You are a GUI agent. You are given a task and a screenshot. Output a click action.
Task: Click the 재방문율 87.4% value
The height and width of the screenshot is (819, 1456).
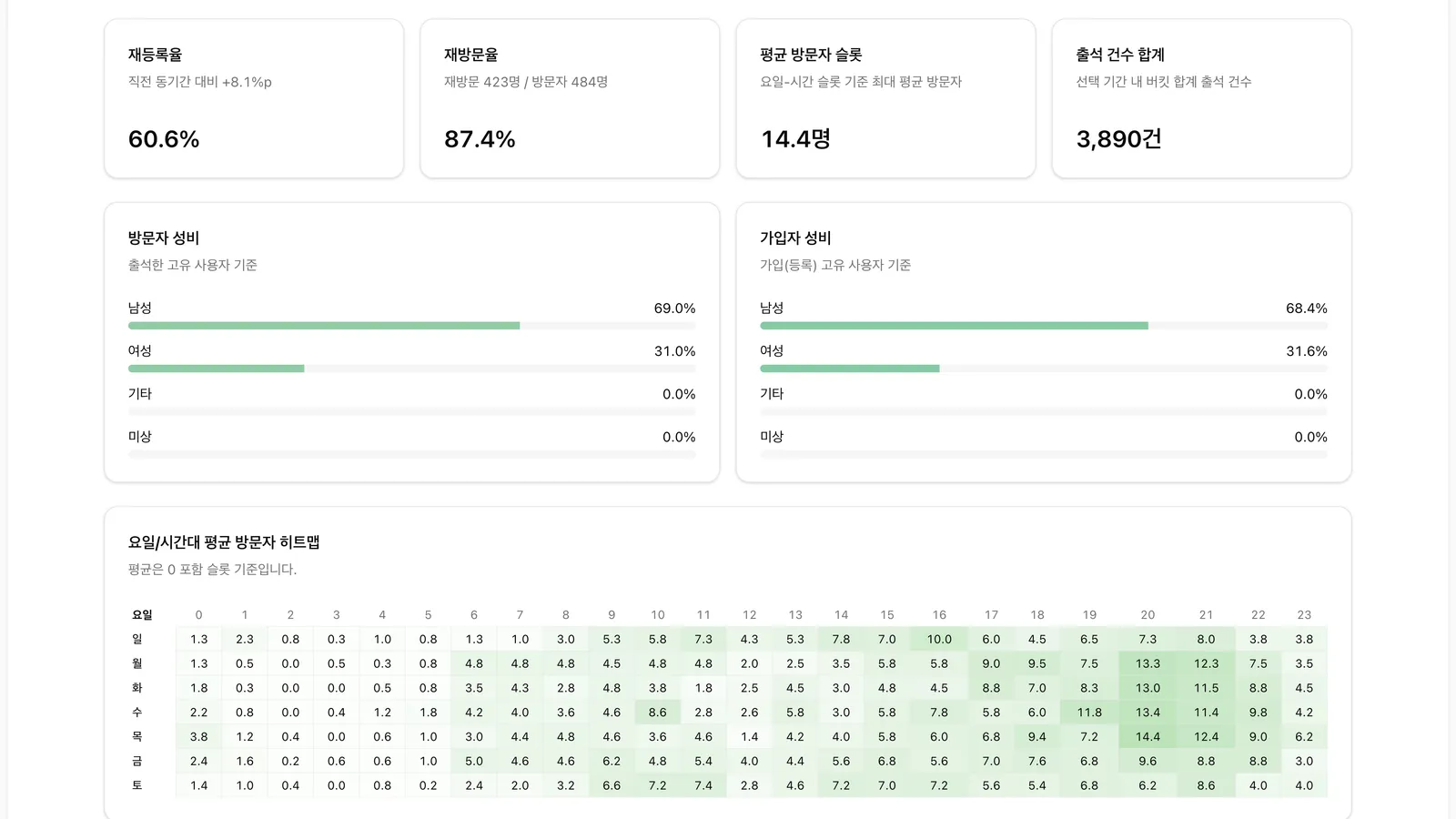480,139
